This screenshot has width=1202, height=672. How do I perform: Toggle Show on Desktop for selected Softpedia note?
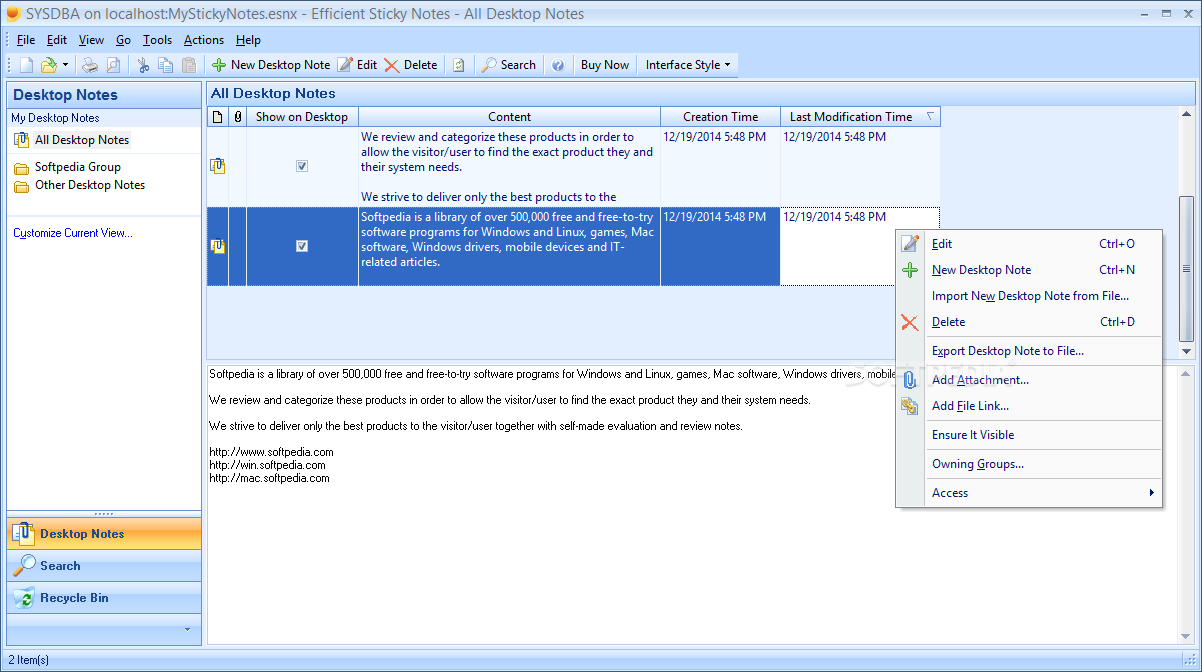pos(302,246)
